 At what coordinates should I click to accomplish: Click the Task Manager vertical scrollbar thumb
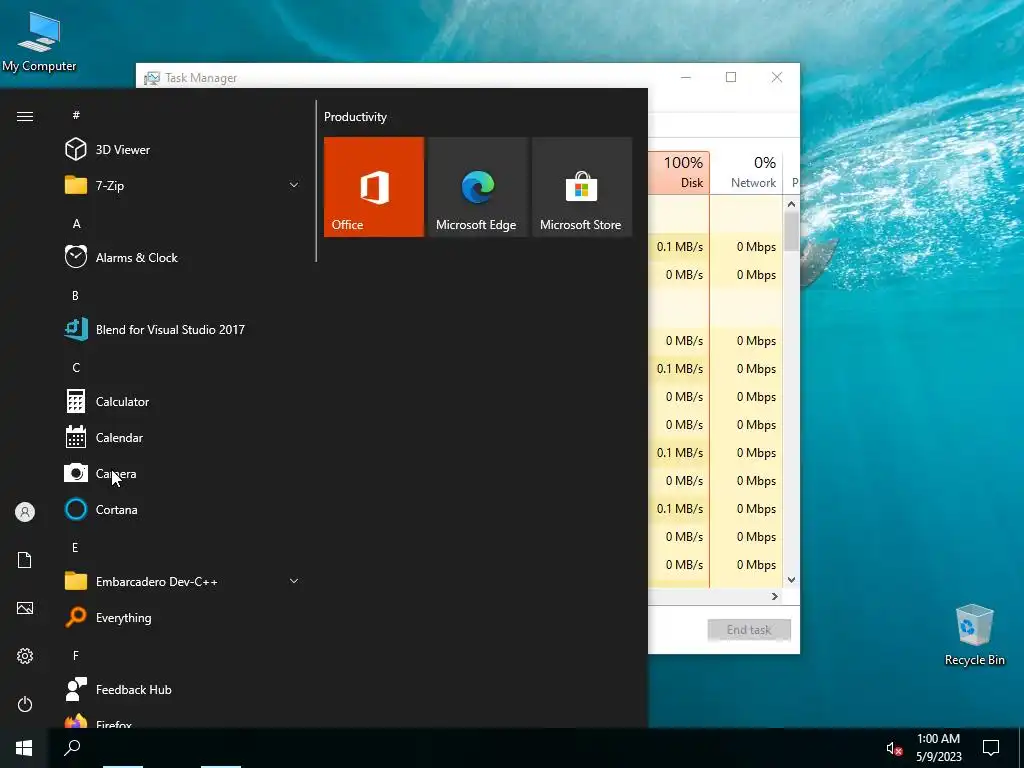click(x=791, y=231)
